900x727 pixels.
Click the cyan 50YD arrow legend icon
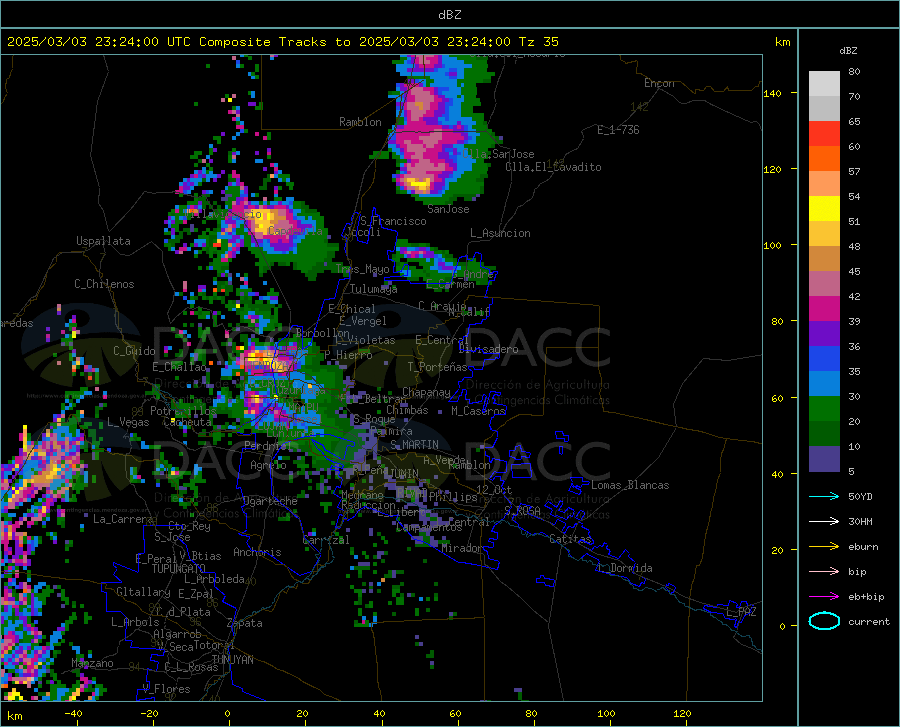point(824,496)
